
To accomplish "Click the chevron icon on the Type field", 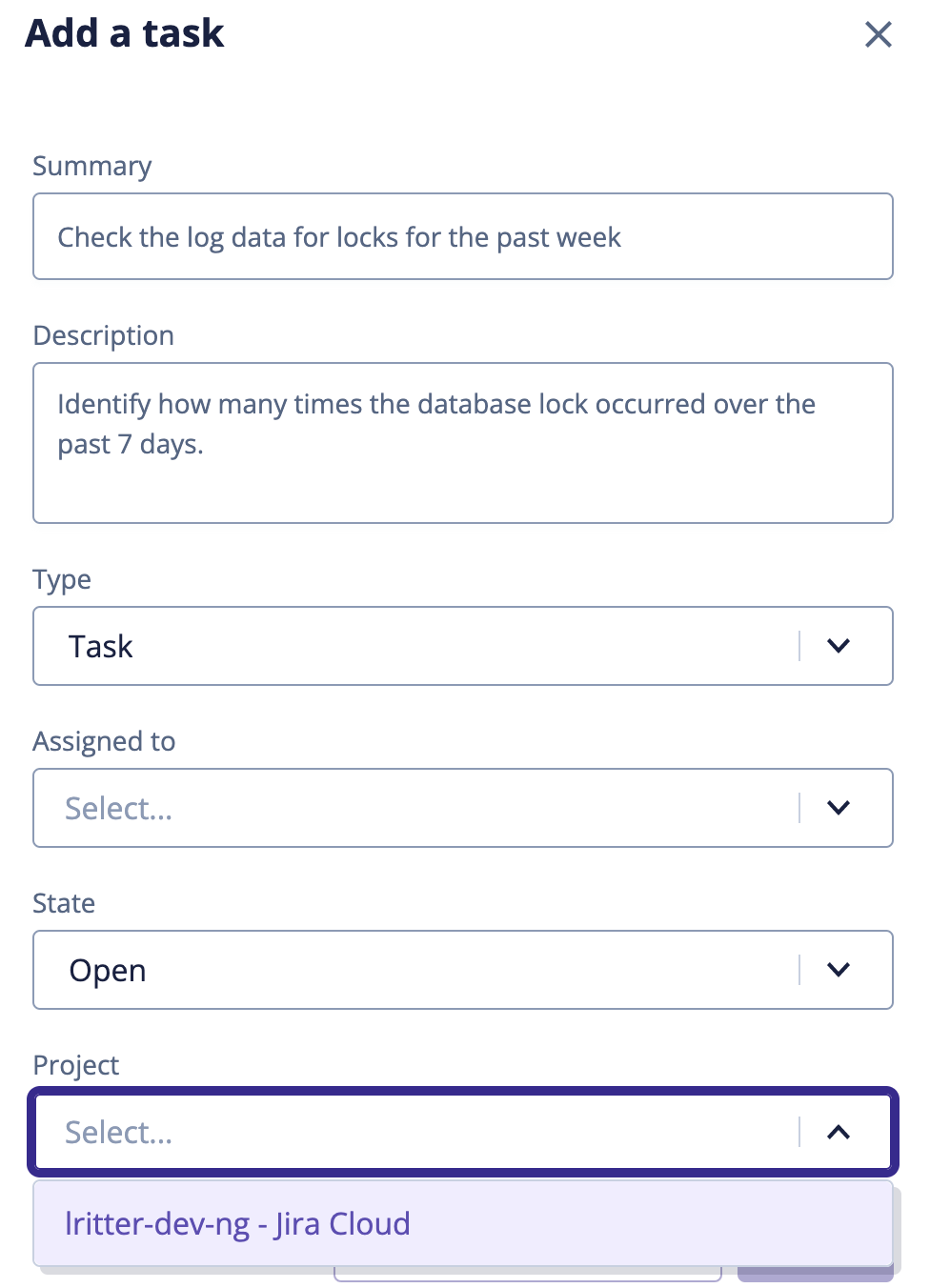I will [x=839, y=646].
